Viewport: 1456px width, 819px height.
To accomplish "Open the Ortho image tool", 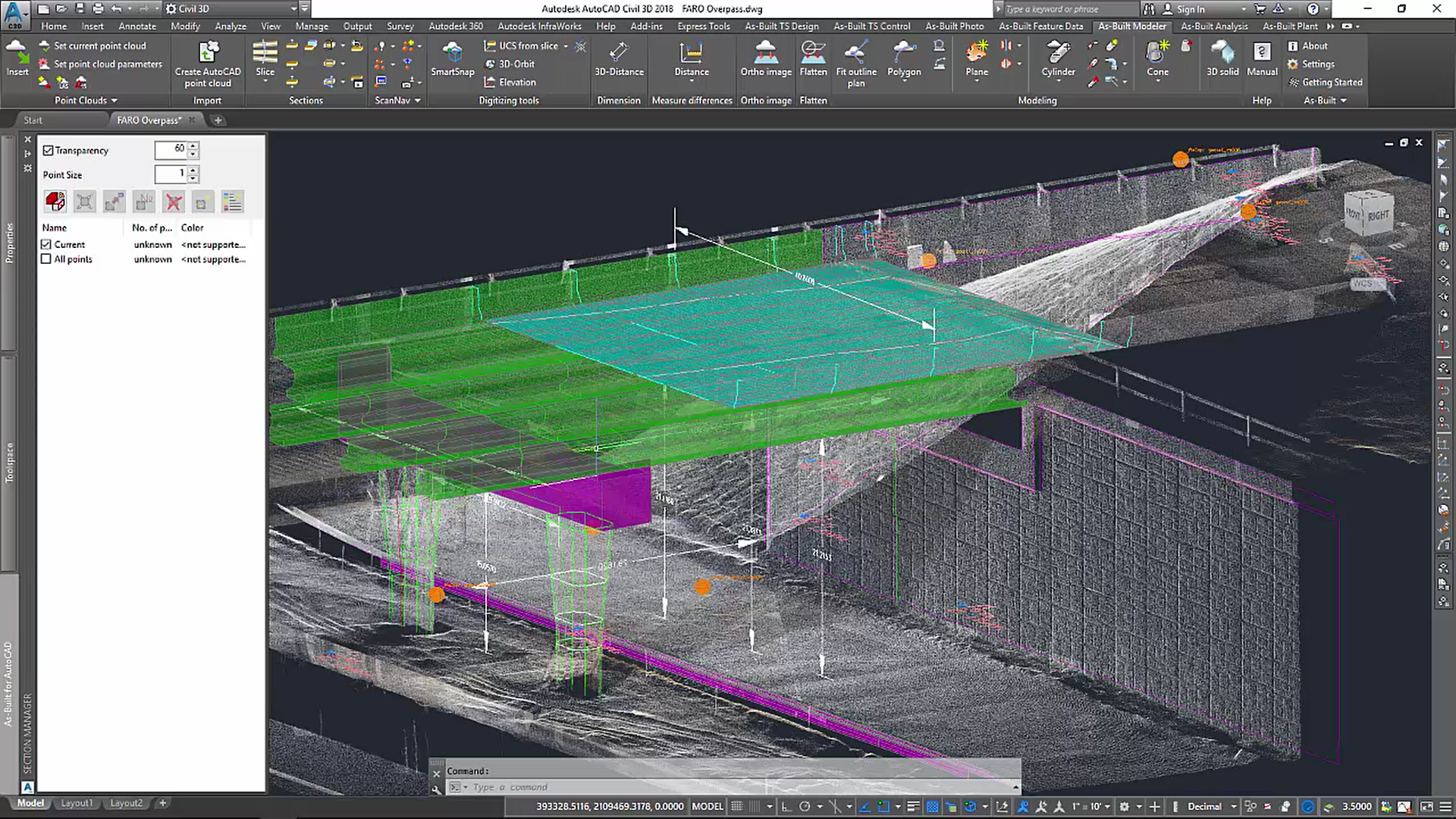I will pos(765,53).
